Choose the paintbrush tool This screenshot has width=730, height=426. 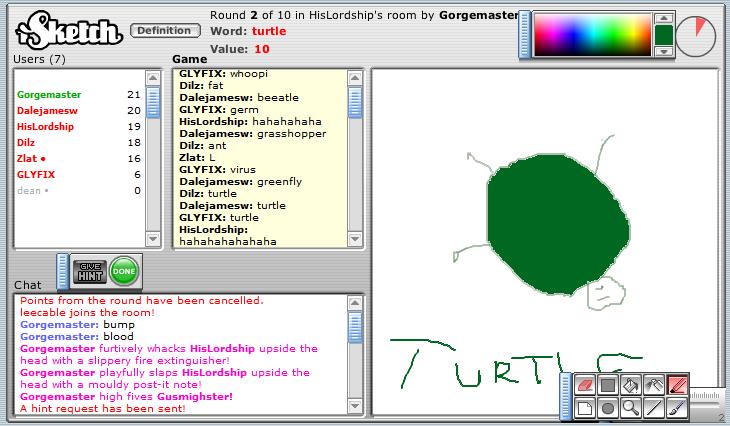tap(677, 408)
